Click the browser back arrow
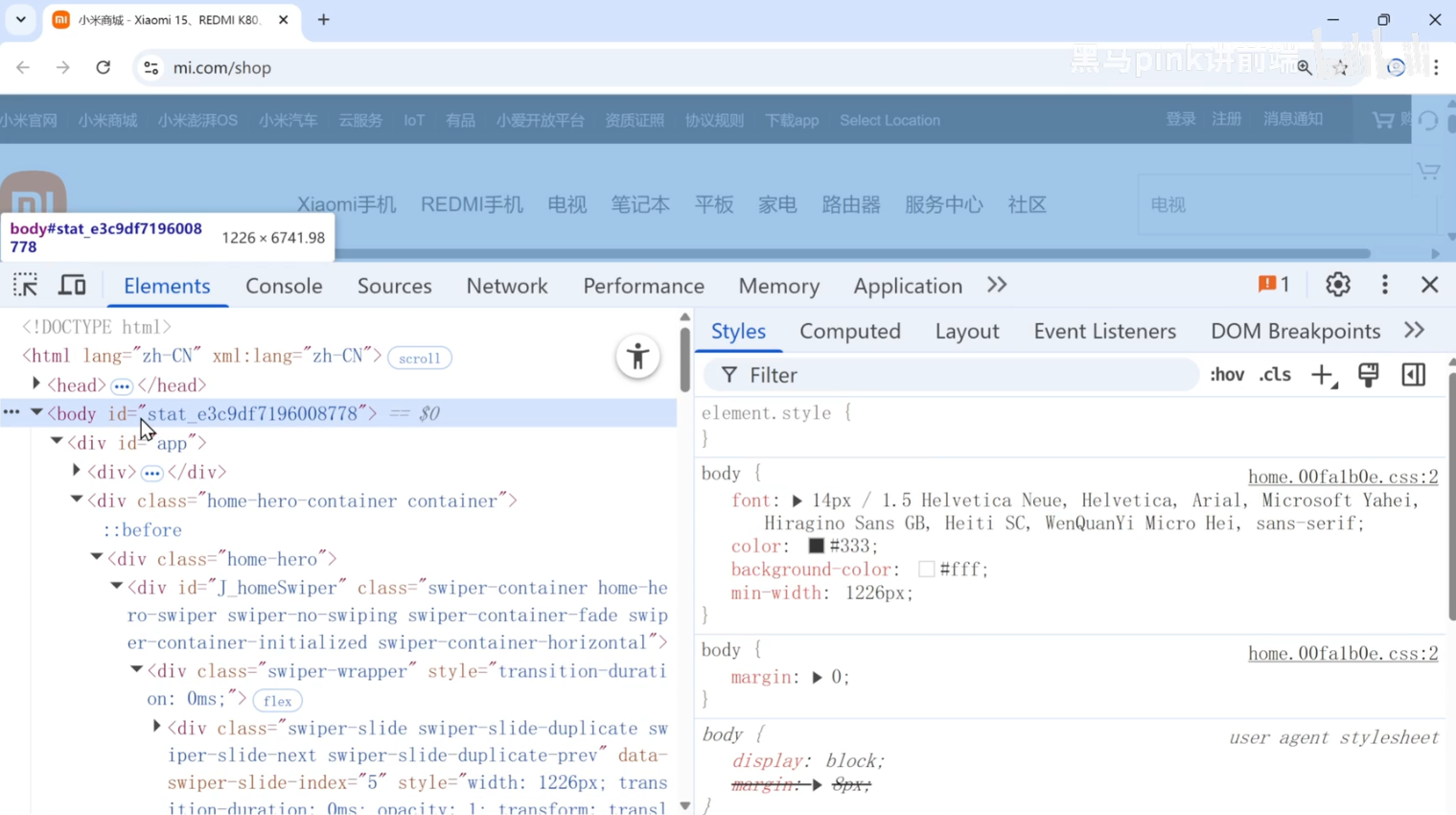Image resolution: width=1456 pixels, height=815 pixels. click(23, 67)
